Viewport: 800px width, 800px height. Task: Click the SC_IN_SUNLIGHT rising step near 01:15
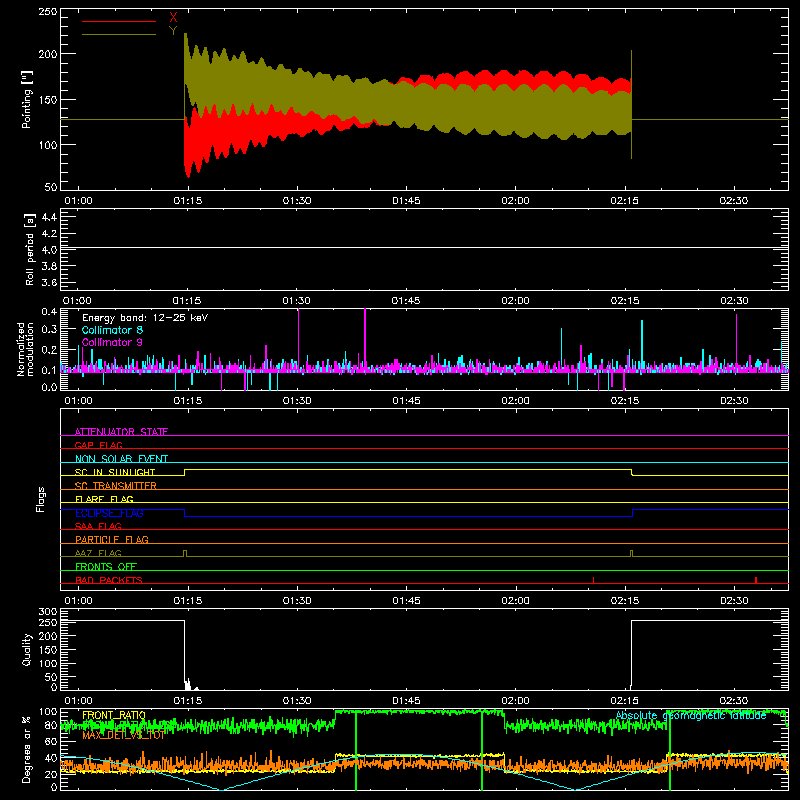[x=185, y=472]
